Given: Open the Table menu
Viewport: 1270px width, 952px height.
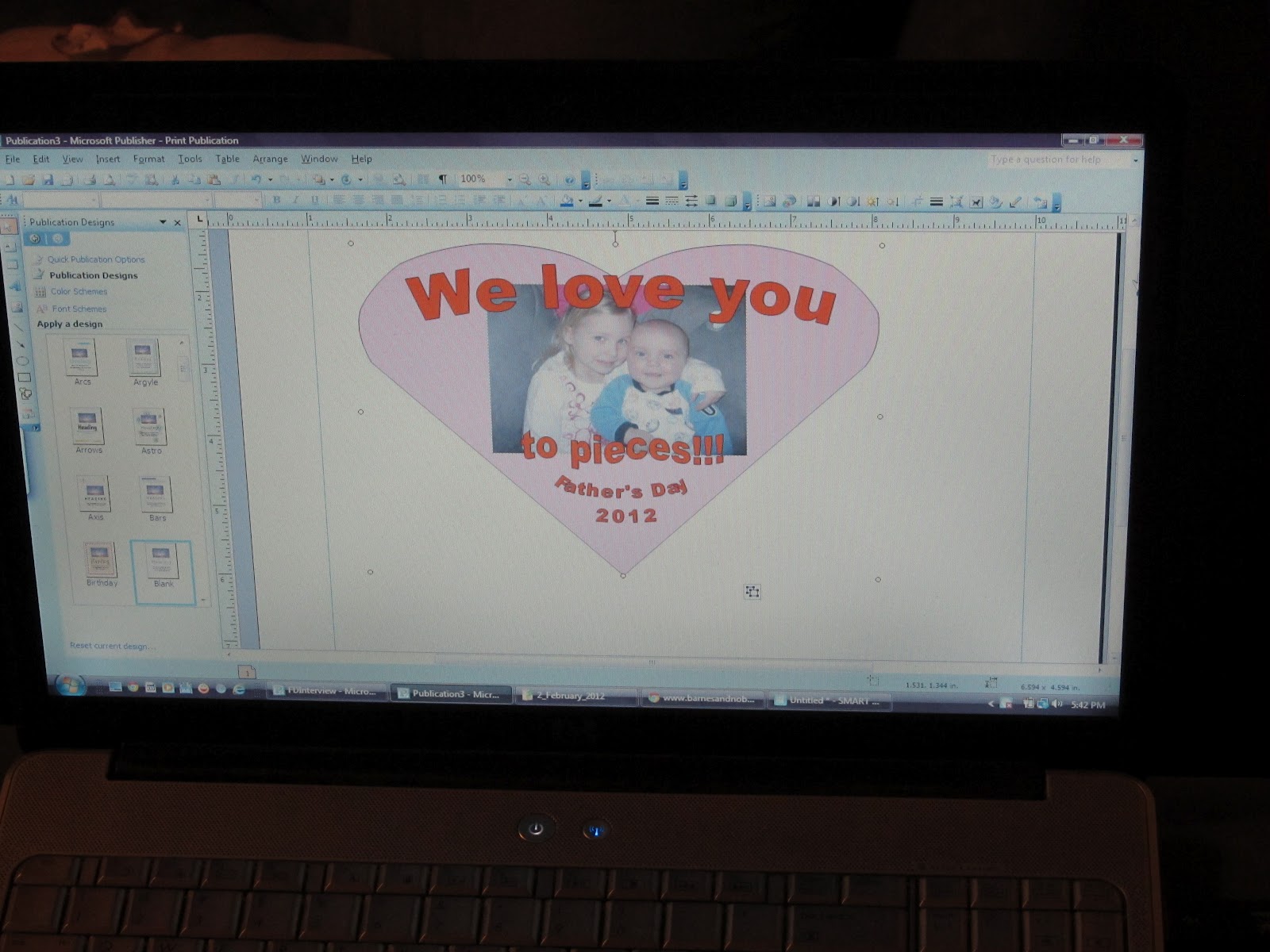Looking at the screenshot, I should point(227,159).
